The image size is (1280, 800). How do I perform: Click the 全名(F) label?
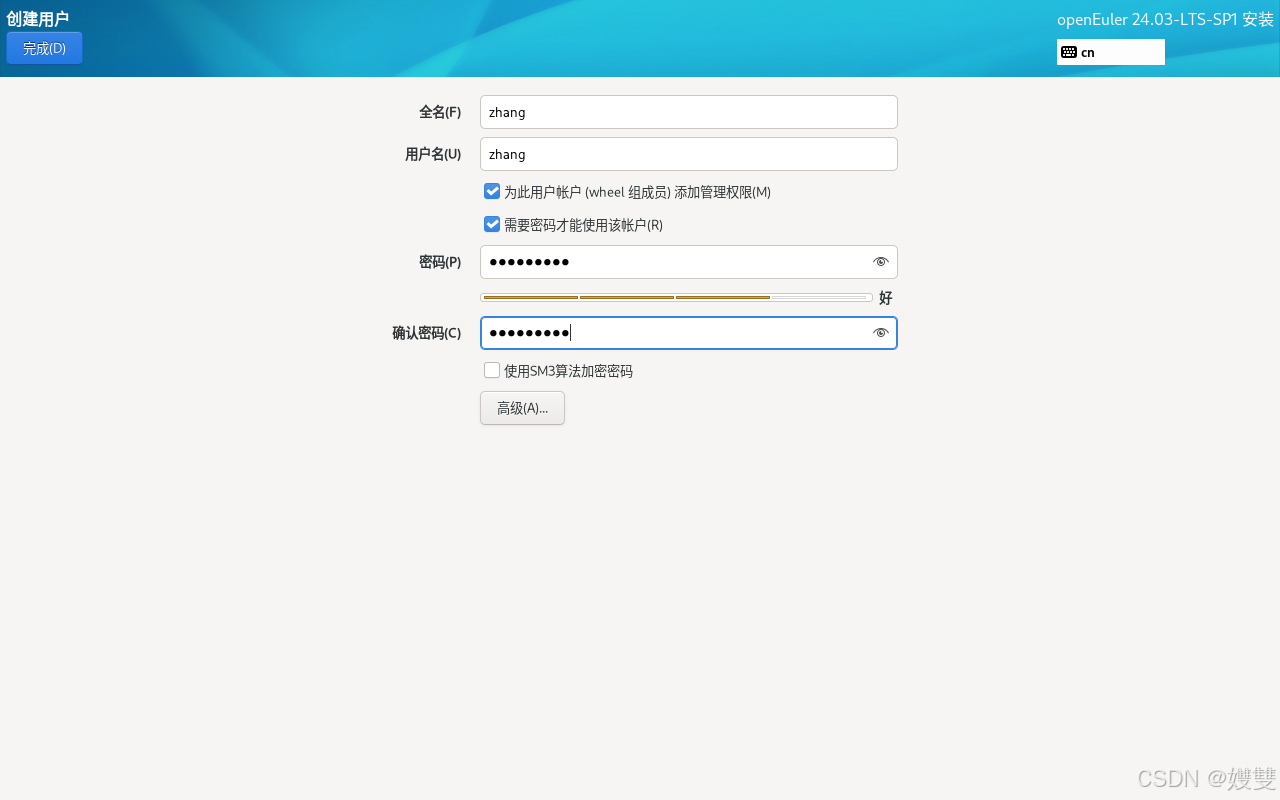[x=440, y=112]
